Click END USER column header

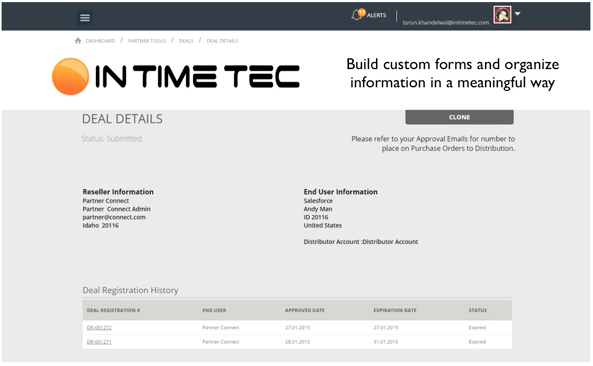[x=214, y=310]
